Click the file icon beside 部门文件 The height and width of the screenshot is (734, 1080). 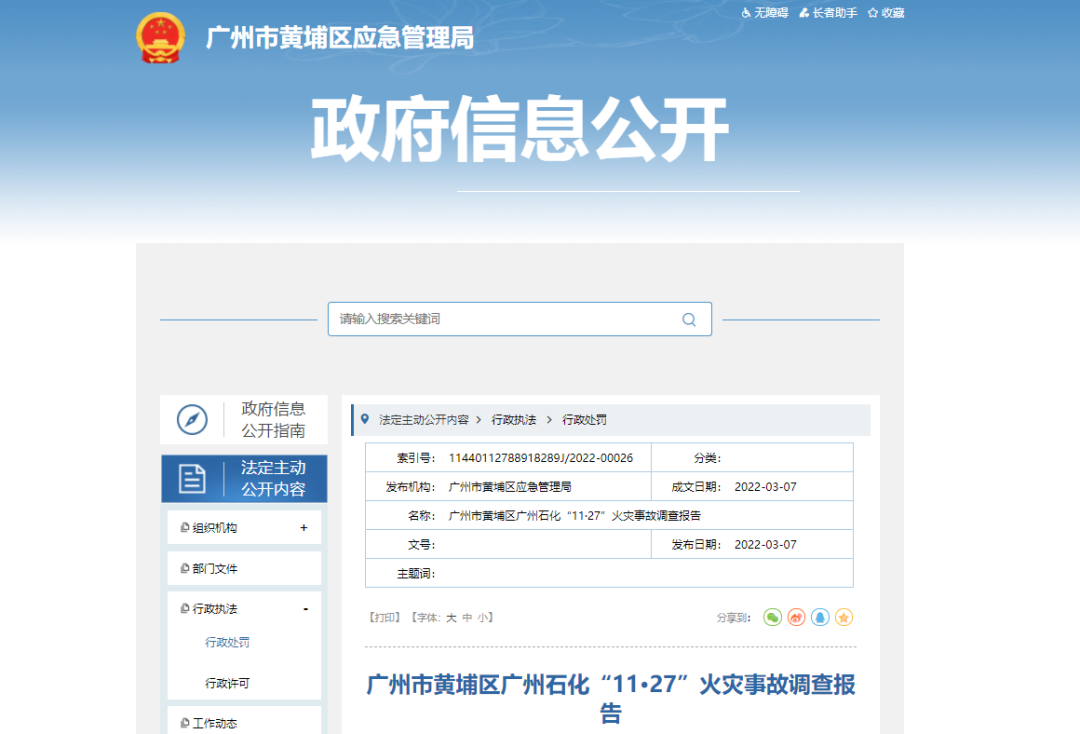click(x=185, y=568)
